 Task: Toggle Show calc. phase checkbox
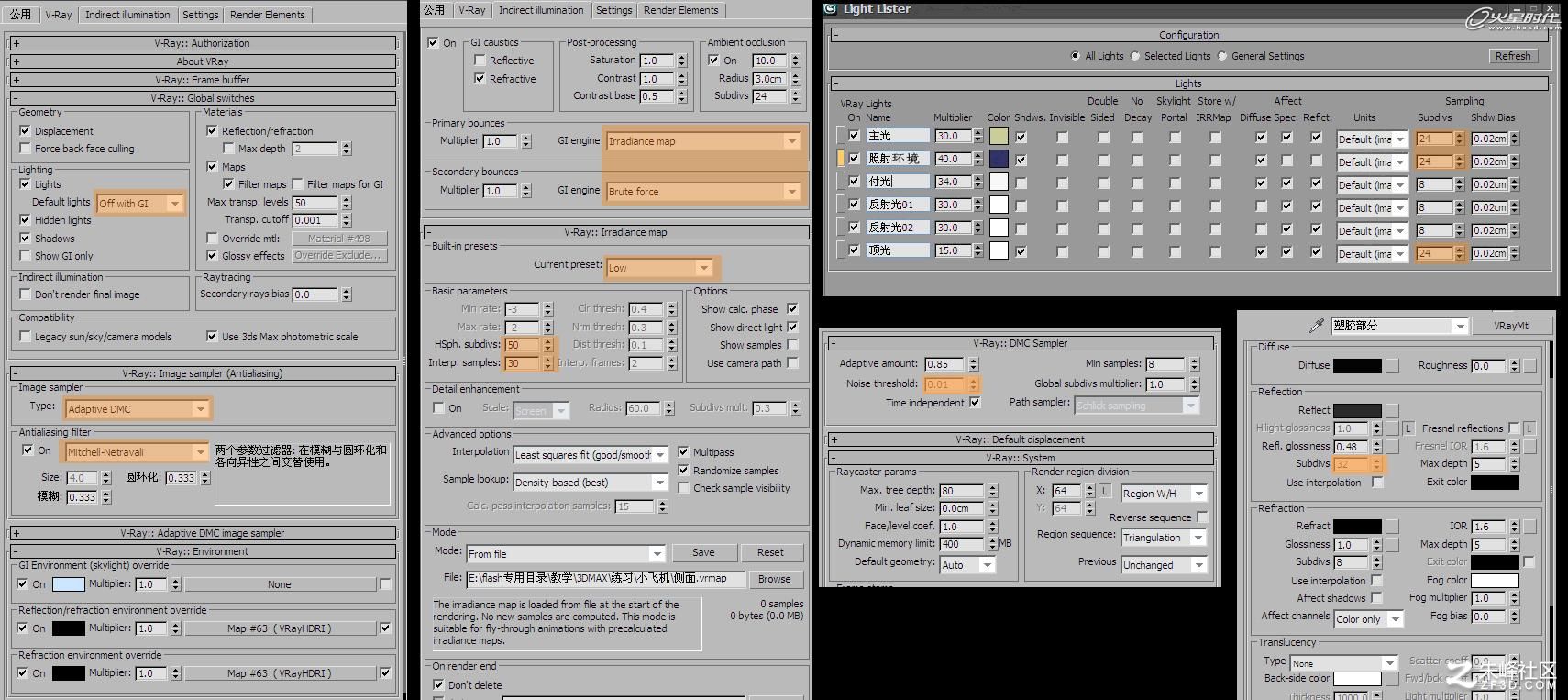click(x=792, y=309)
